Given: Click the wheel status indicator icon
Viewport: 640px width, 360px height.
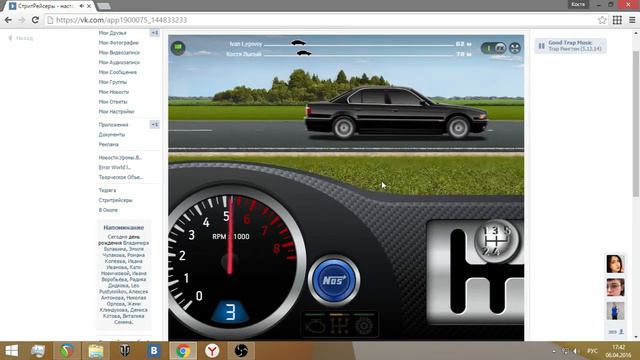Looking at the screenshot, I should pos(363,326).
